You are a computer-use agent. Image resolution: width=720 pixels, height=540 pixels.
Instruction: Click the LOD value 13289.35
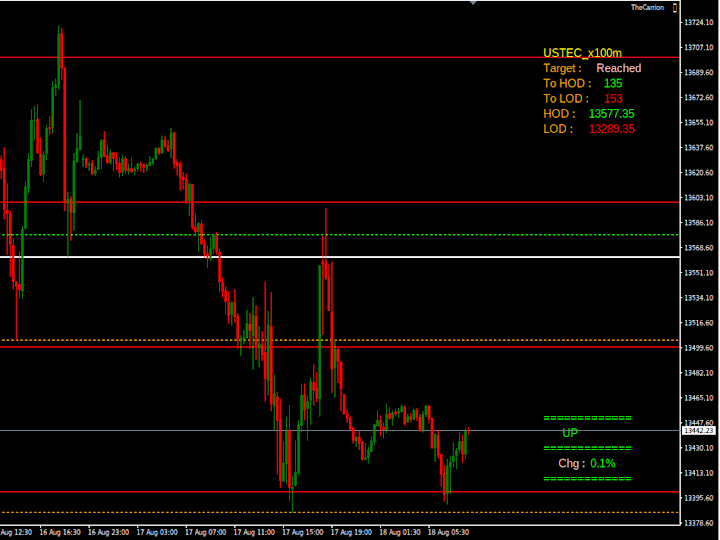click(x=612, y=129)
